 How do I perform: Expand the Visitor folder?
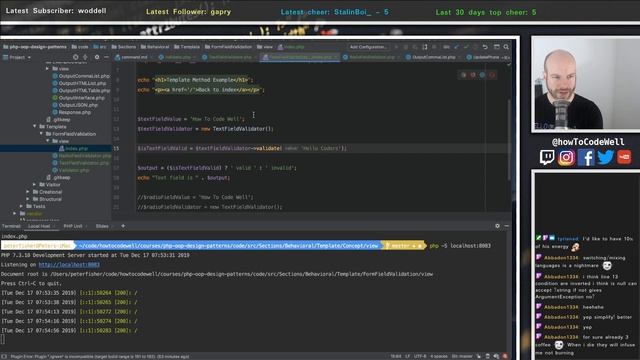click(x=34, y=184)
